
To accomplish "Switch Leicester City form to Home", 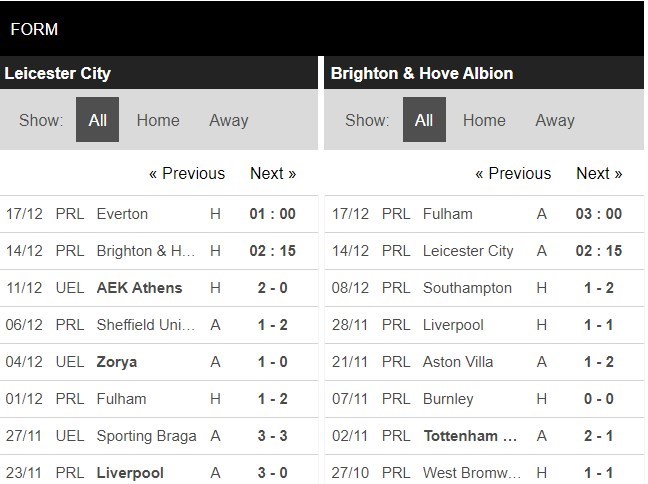I will click(x=158, y=120).
